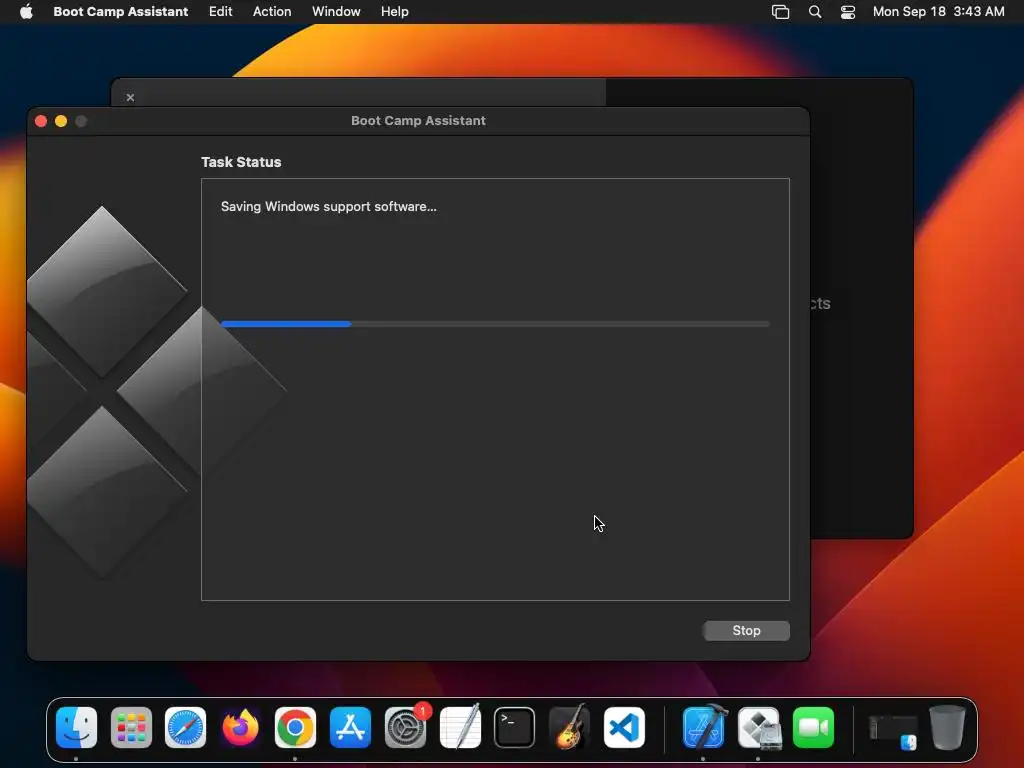Minimize the Boot Camp Assistant window
The height and width of the screenshot is (768, 1024).
click(61, 121)
